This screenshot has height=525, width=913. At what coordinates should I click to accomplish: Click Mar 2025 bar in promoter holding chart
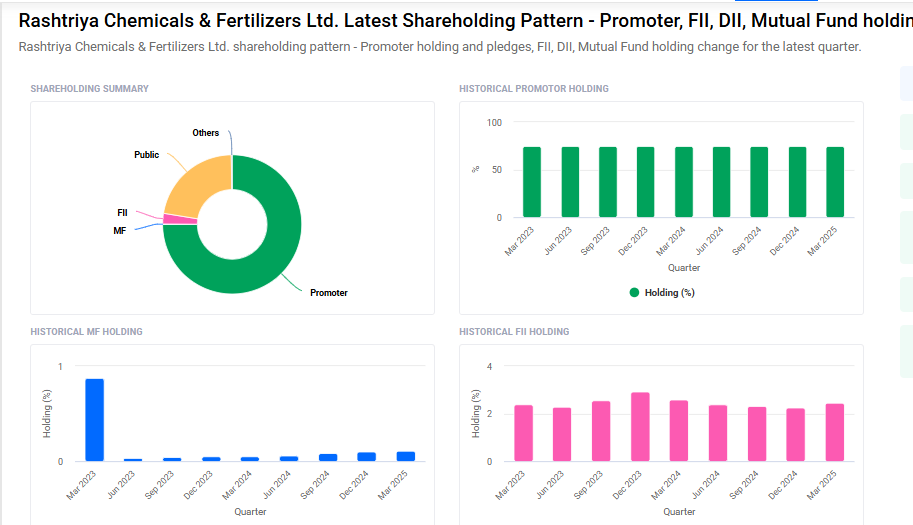tap(835, 182)
